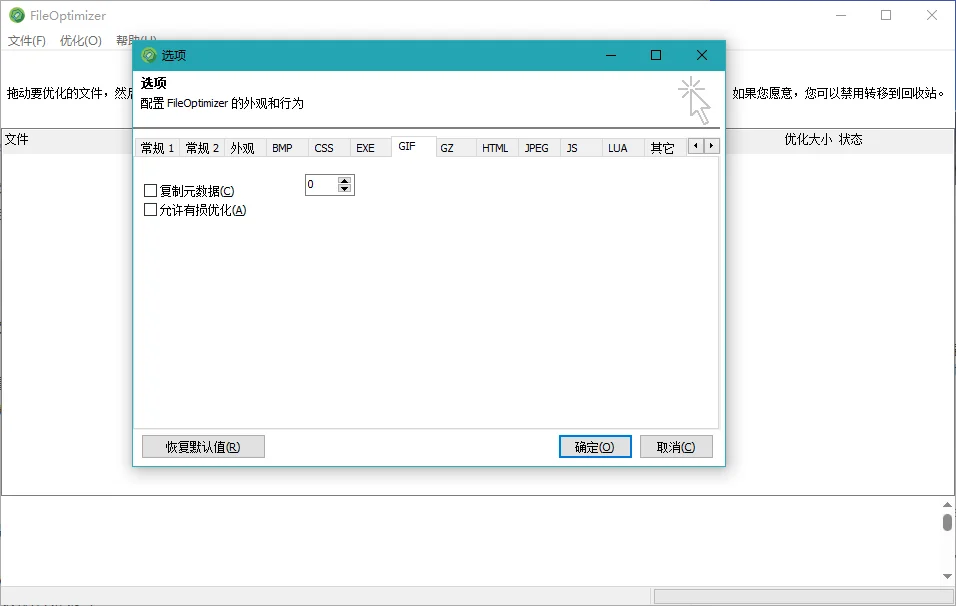Minimize the 选项 dialog
Viewport: 956px width, 606px height.
coord(611,55)
